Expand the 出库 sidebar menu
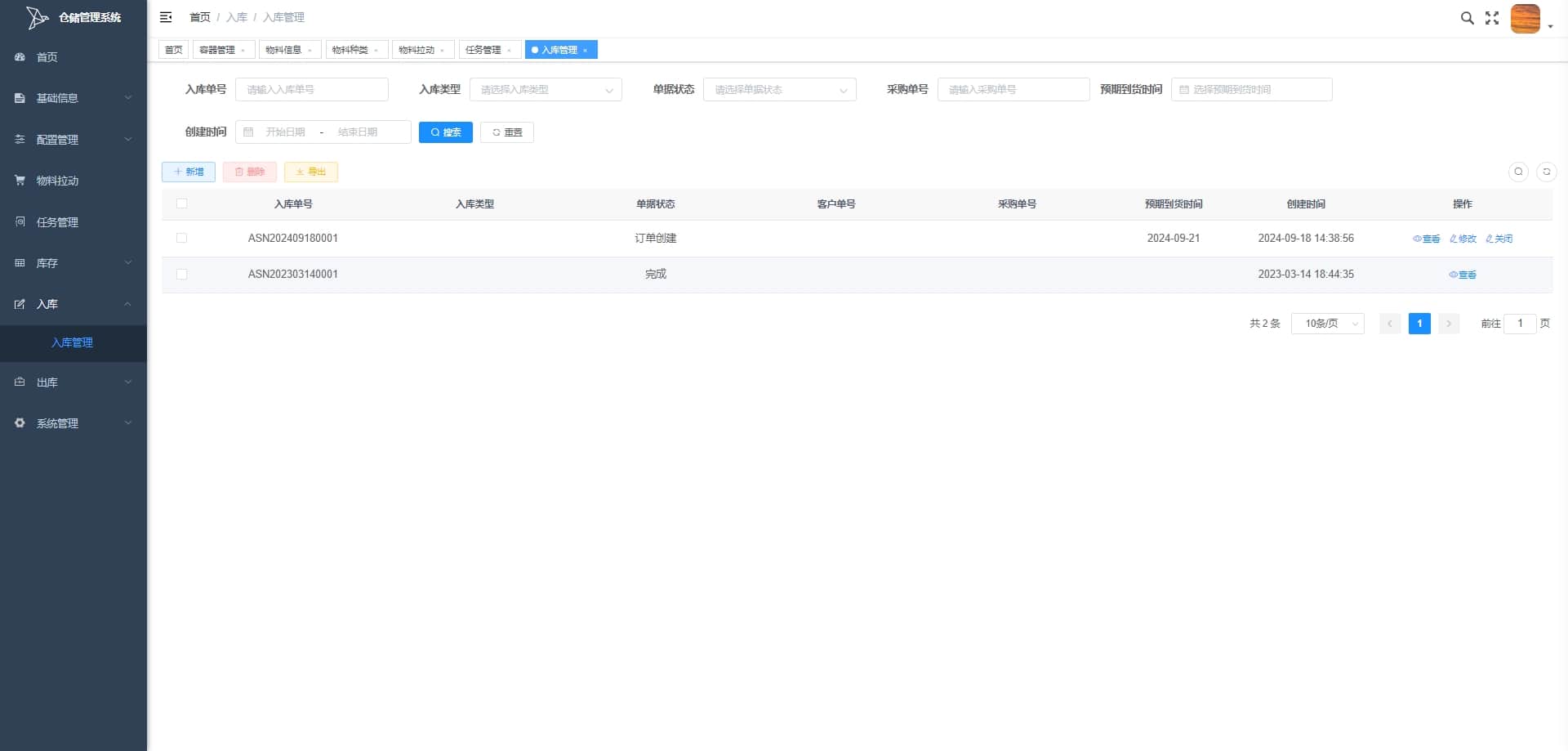 73,382
